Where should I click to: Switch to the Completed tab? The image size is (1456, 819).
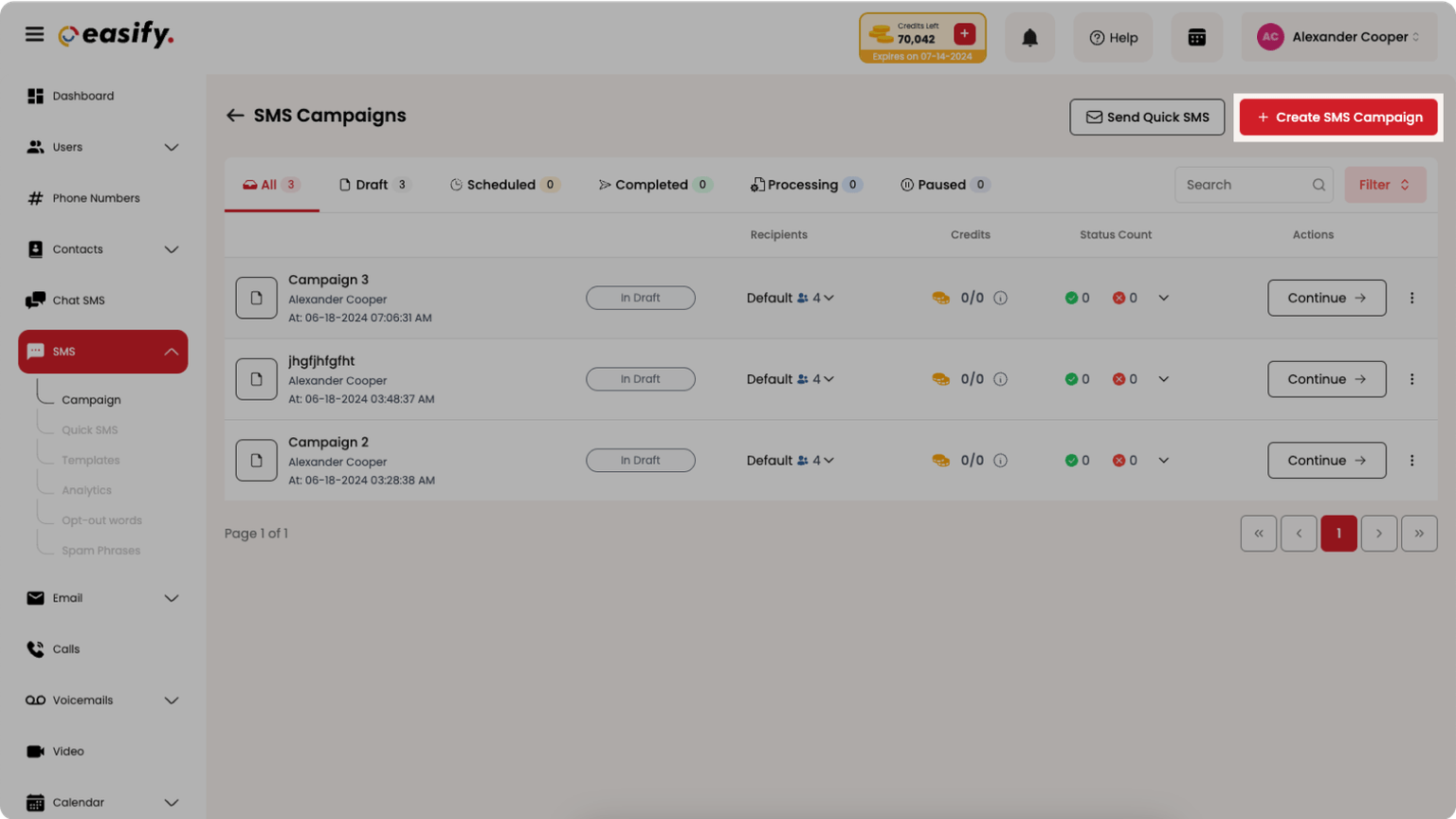pyautogui.click(x=655, y=185)
